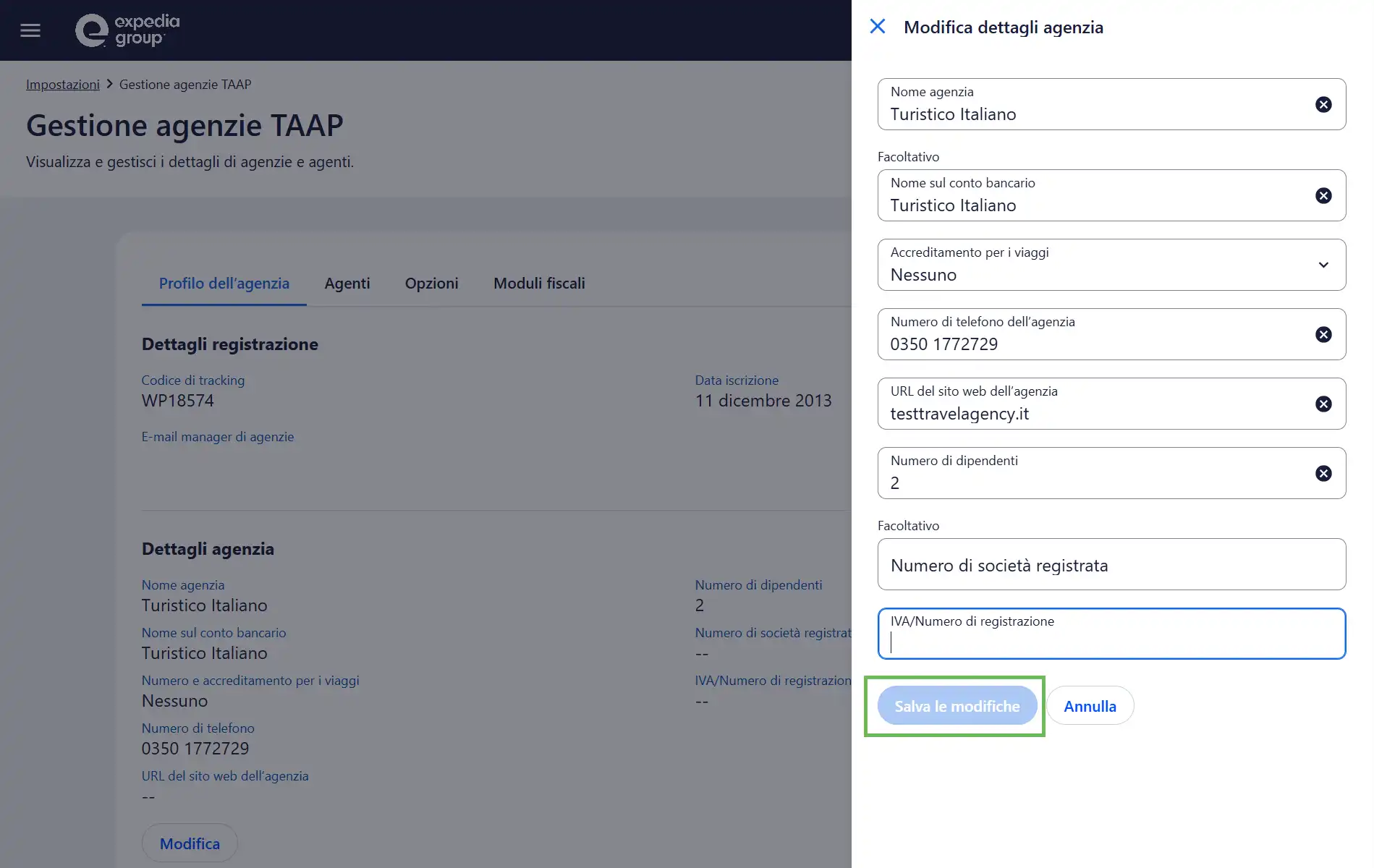The height and width of the screenshot is (868, 1374).
Task: Switch to the Agenti tab
Action: (x=347, y=284)
